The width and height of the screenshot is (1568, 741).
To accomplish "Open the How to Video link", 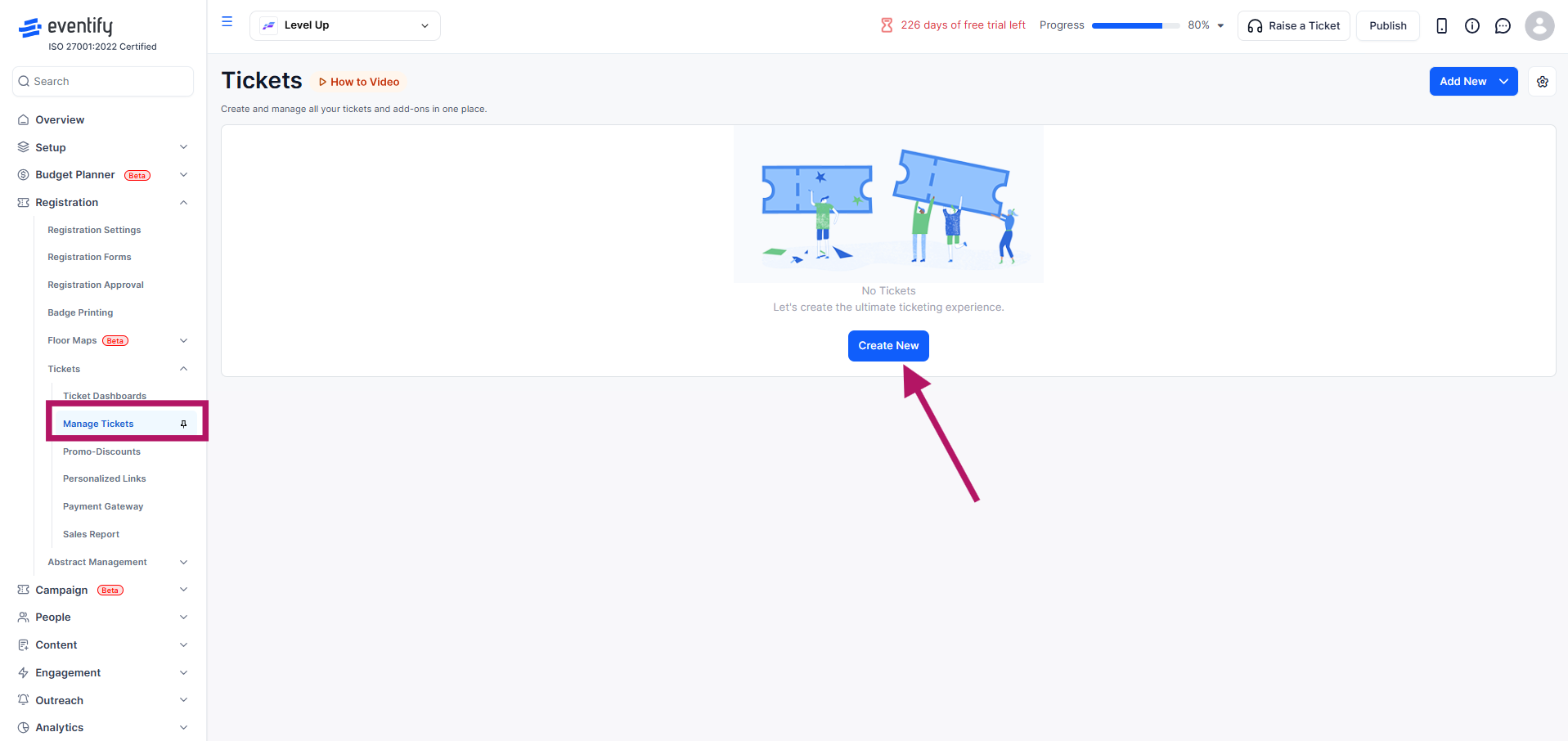I will (x=359, y=82).
